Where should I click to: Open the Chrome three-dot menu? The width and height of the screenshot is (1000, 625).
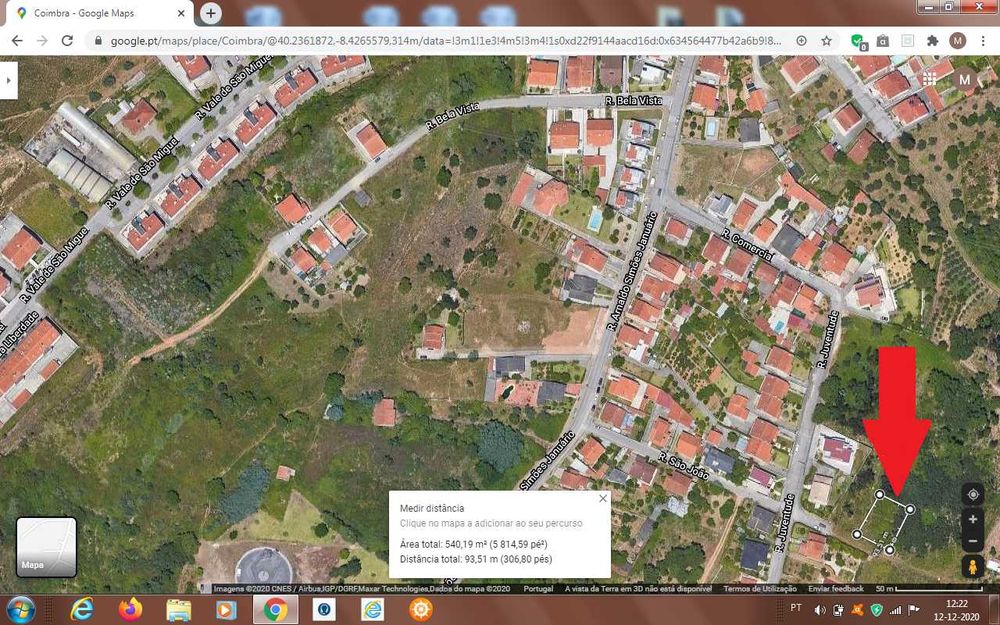[983, 41]
